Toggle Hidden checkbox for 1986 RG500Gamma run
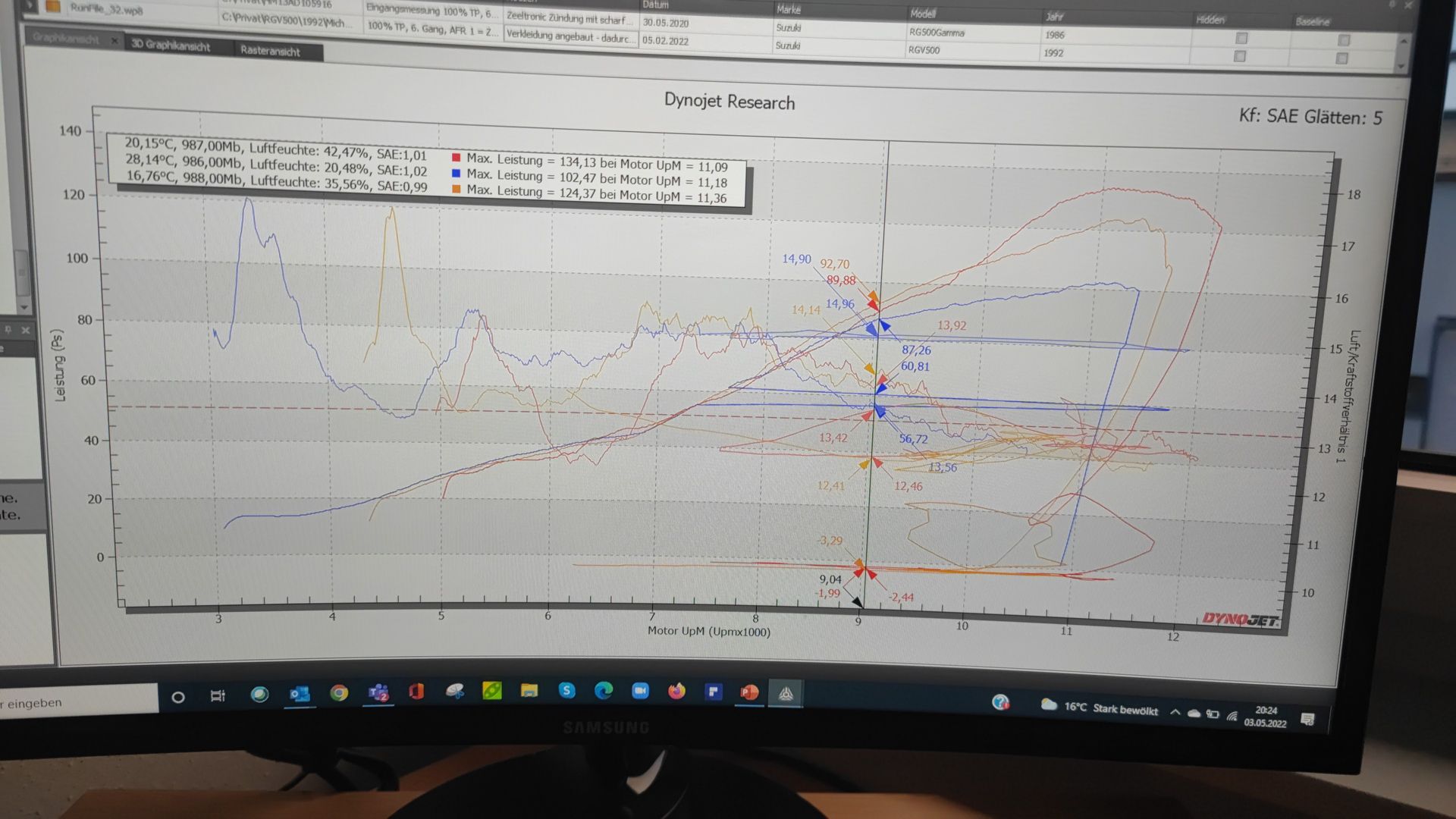 pos(1241,38)
